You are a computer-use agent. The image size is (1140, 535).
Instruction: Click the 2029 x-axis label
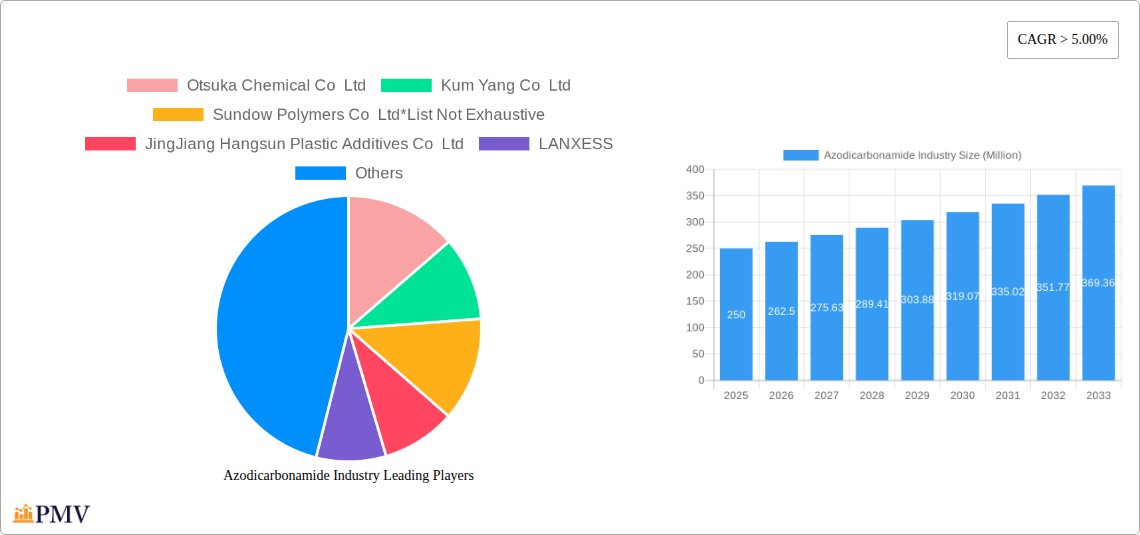pyautogui.click(x=918, y=395)
